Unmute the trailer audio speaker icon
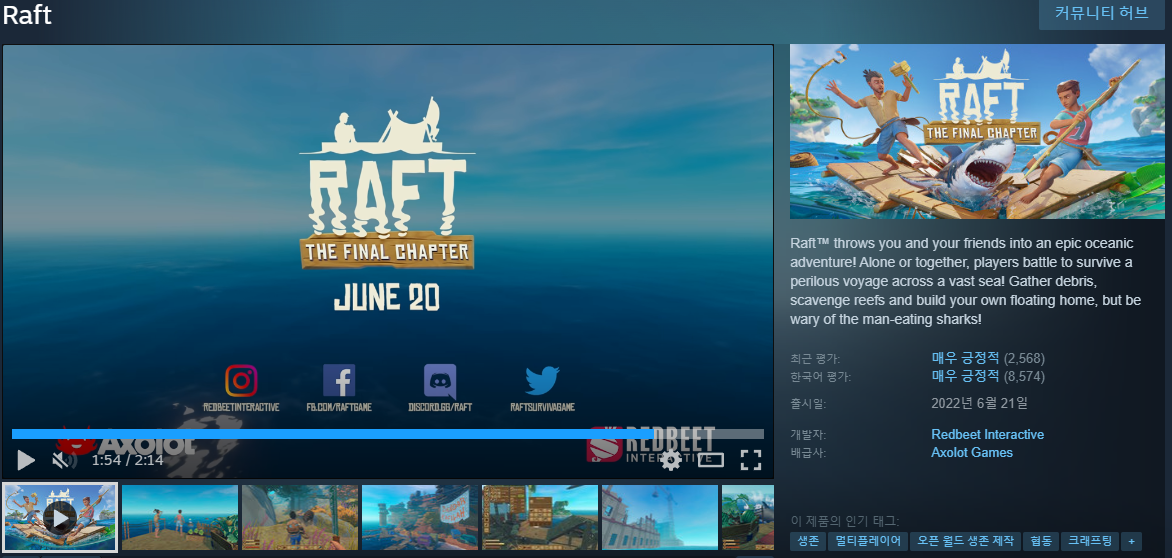1172x558 pixels. coord(60,460)
